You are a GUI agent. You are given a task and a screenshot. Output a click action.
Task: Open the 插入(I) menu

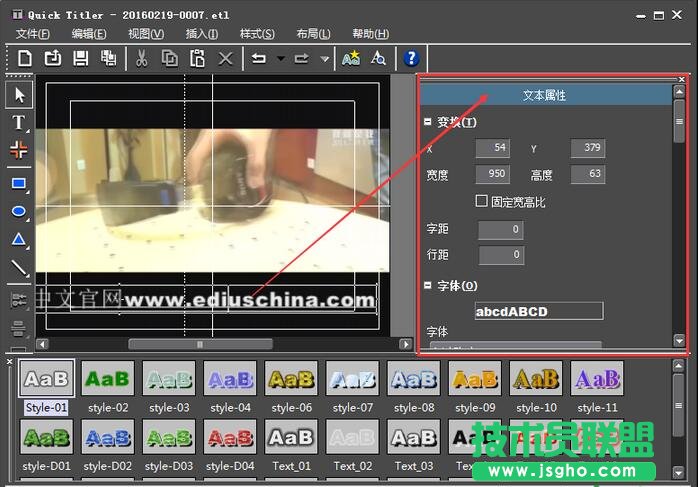click(201, 34)
